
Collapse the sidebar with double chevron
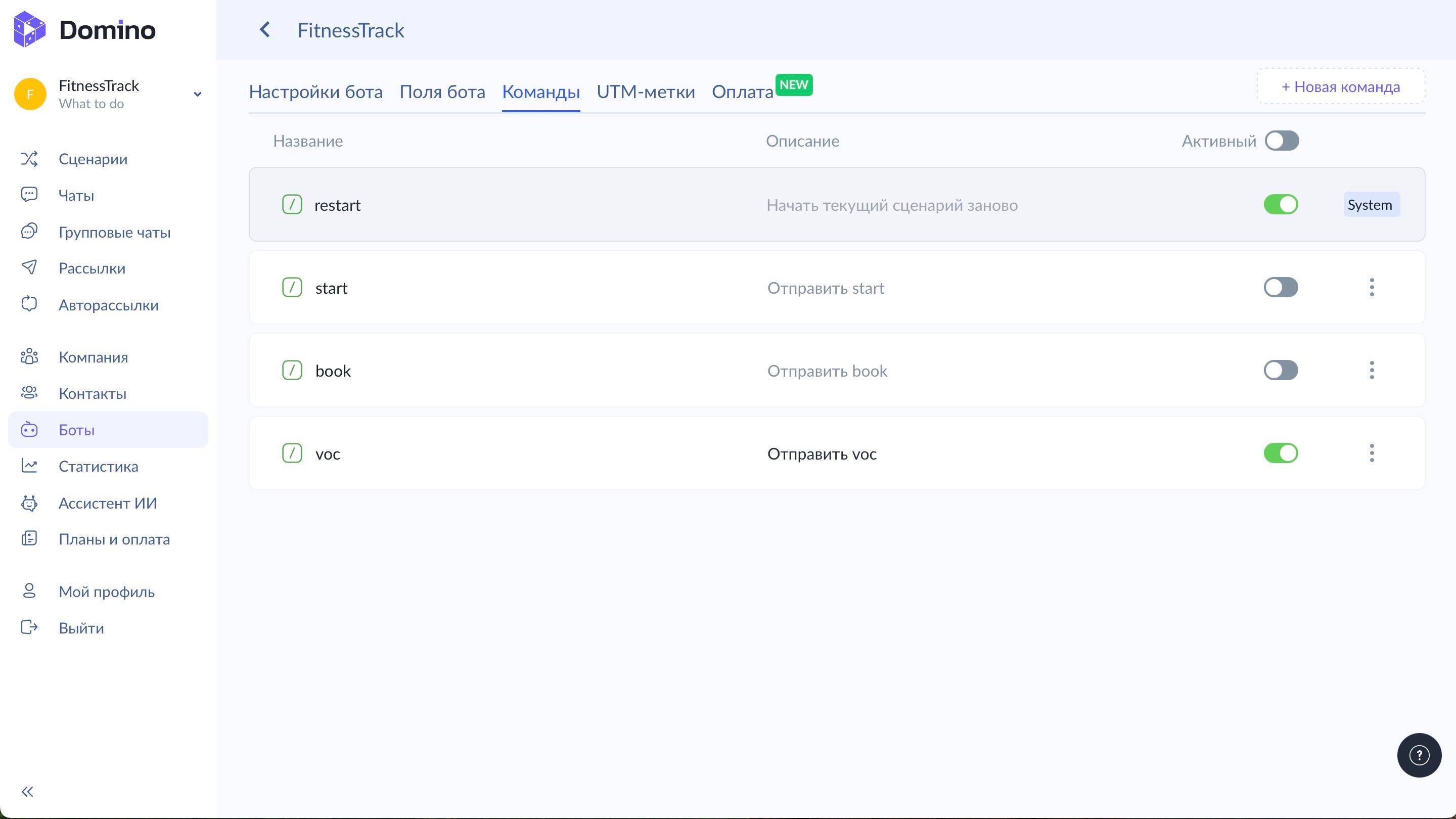click(x=27, y=791)
